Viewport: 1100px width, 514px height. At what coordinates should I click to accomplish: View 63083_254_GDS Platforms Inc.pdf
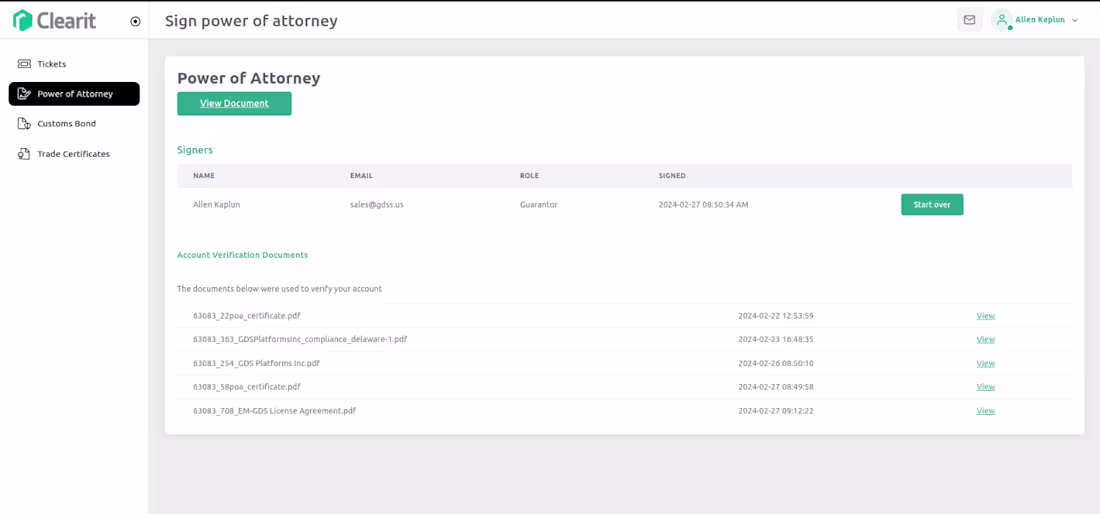(986, 363)
